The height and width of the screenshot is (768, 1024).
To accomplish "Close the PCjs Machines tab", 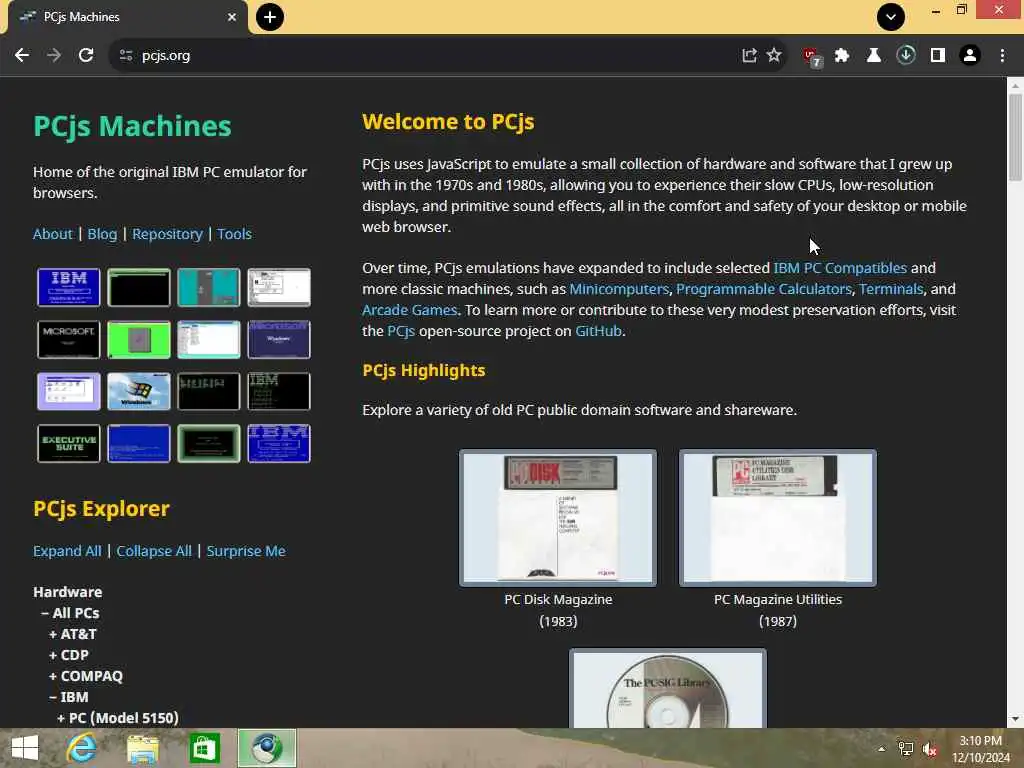I will [232, 17].
